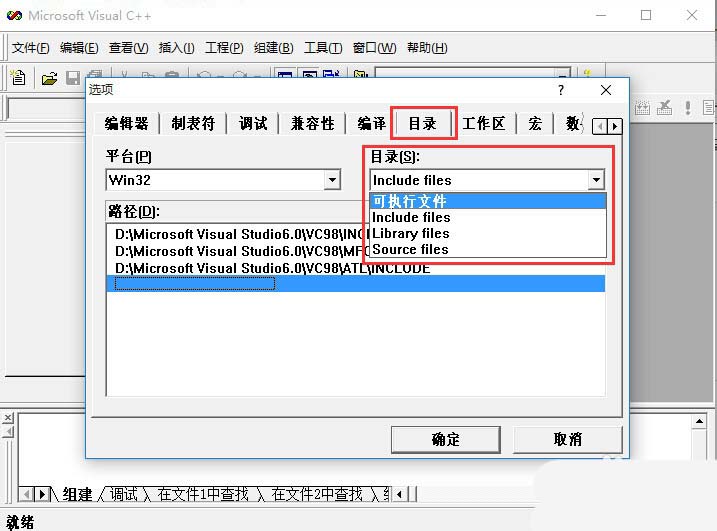717x531 pixels.
Task: Choose 可执行文件 from the directory list
Action: tap(488, 201)
